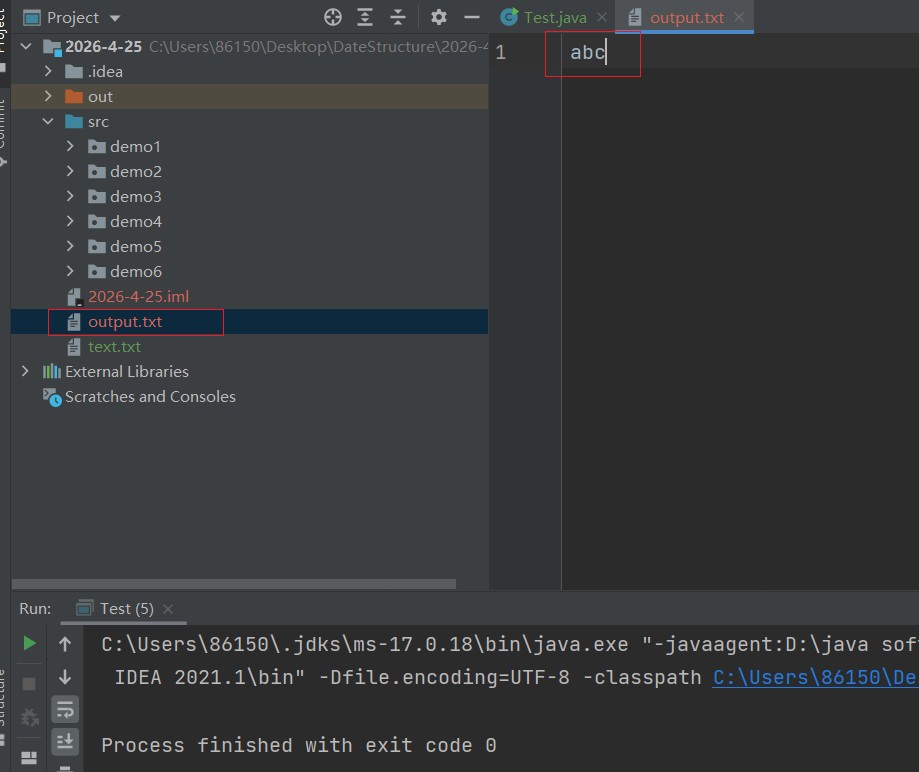Close the output.txt editor tab

coord(739,18)
